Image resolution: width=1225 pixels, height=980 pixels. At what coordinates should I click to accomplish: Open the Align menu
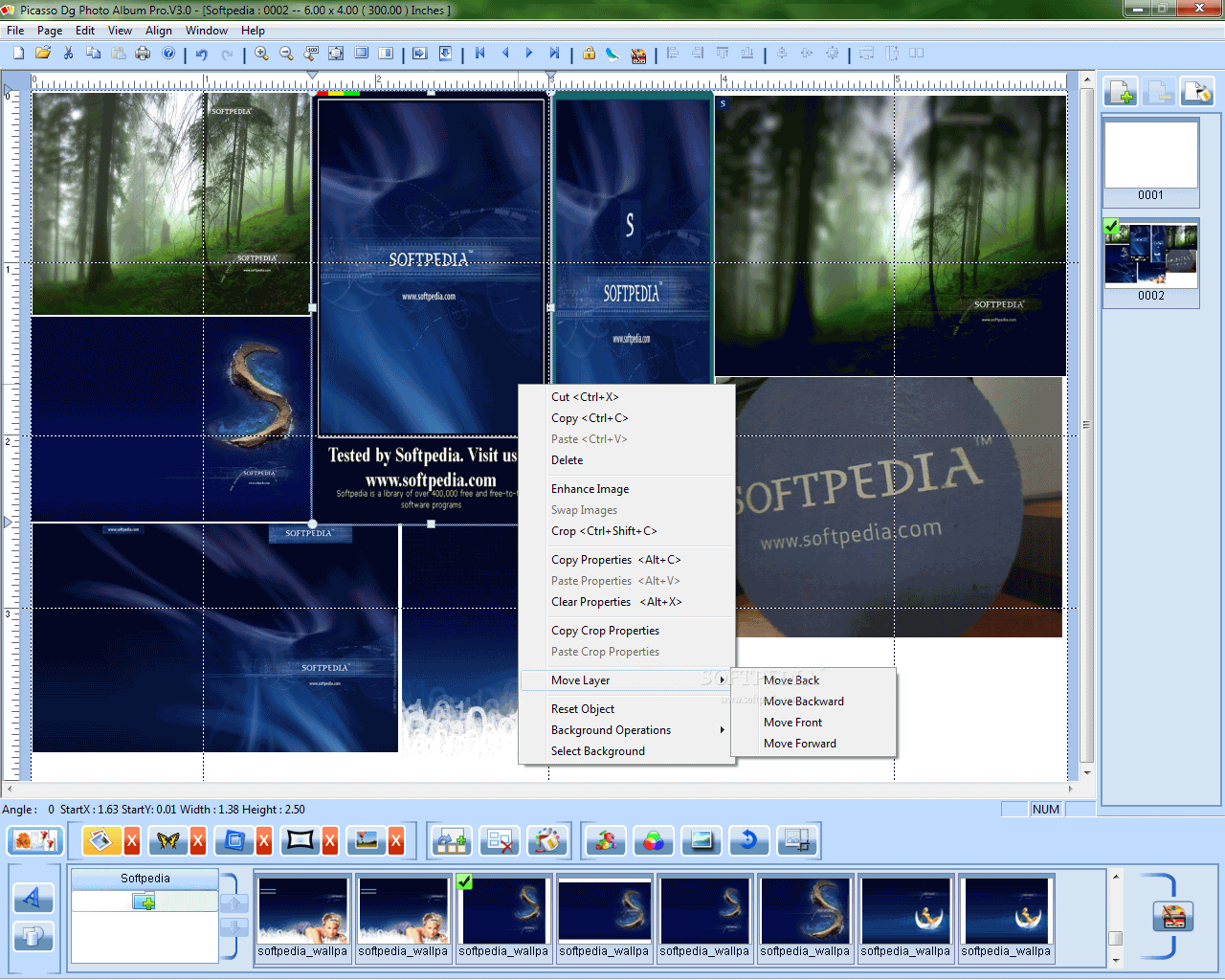(159, 31)
